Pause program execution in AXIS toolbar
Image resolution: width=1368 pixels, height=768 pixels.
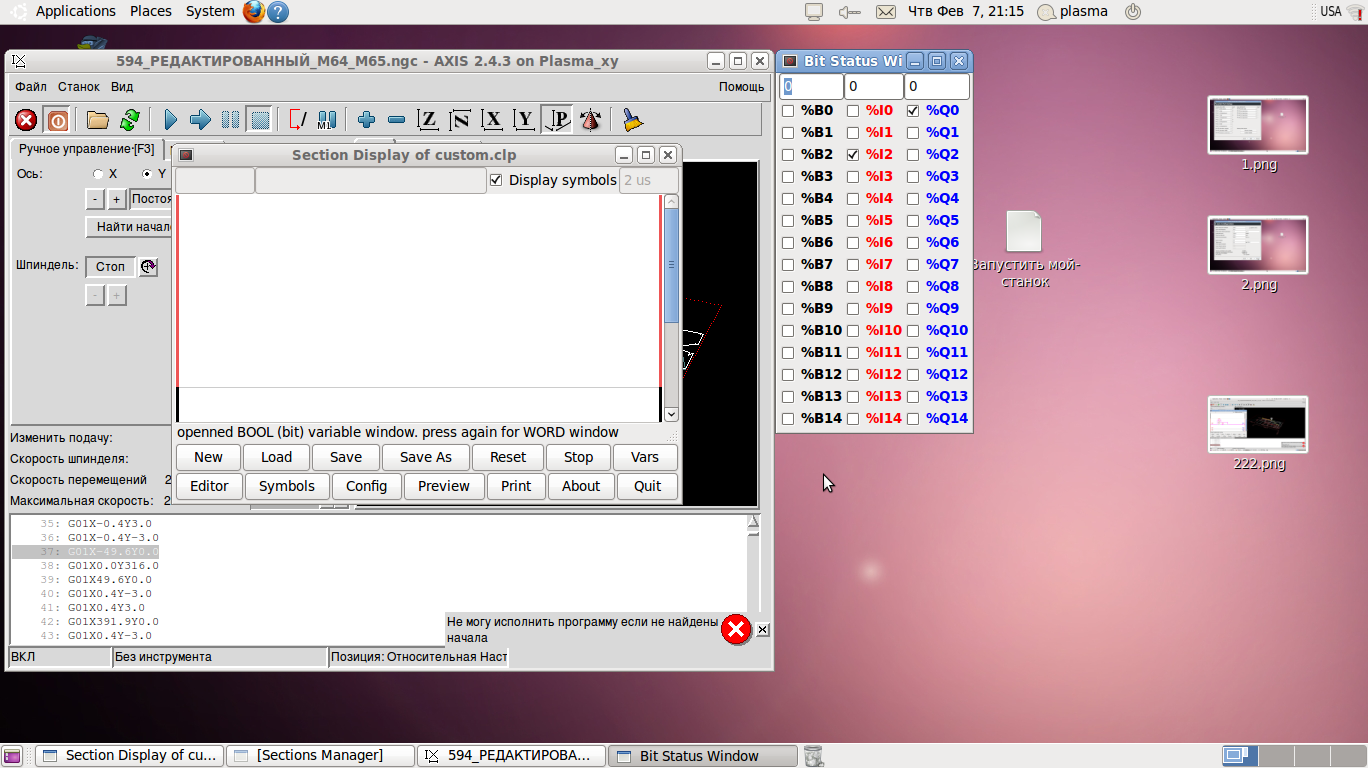tap(230, 120)
